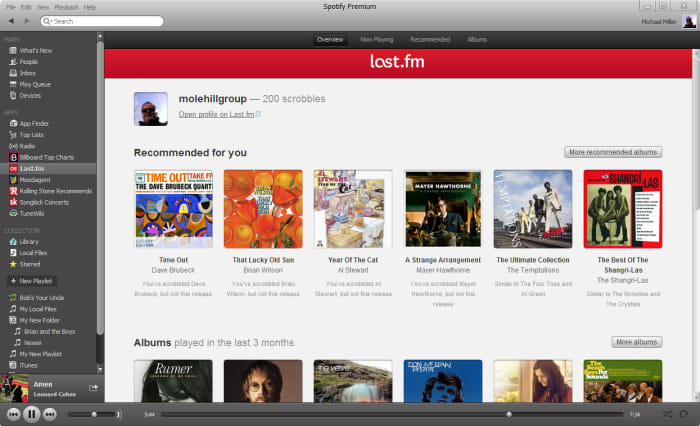Open the Playback menu
The height and width of the screenshot is (426, 700).
66,7
